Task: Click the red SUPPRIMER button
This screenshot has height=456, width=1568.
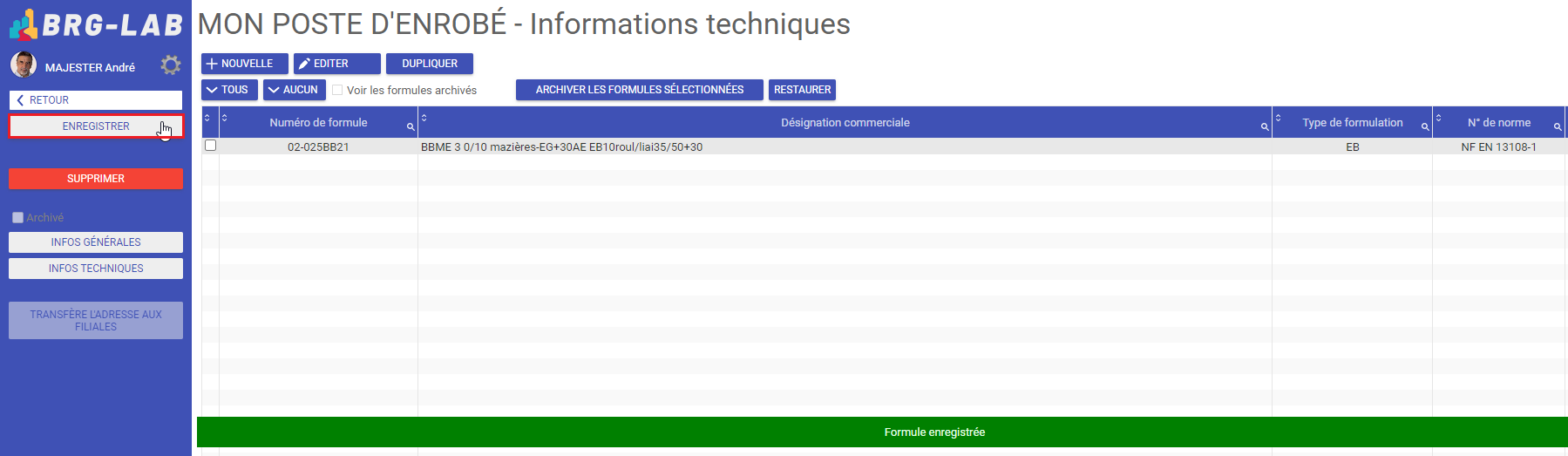Action: click(96, 179)
